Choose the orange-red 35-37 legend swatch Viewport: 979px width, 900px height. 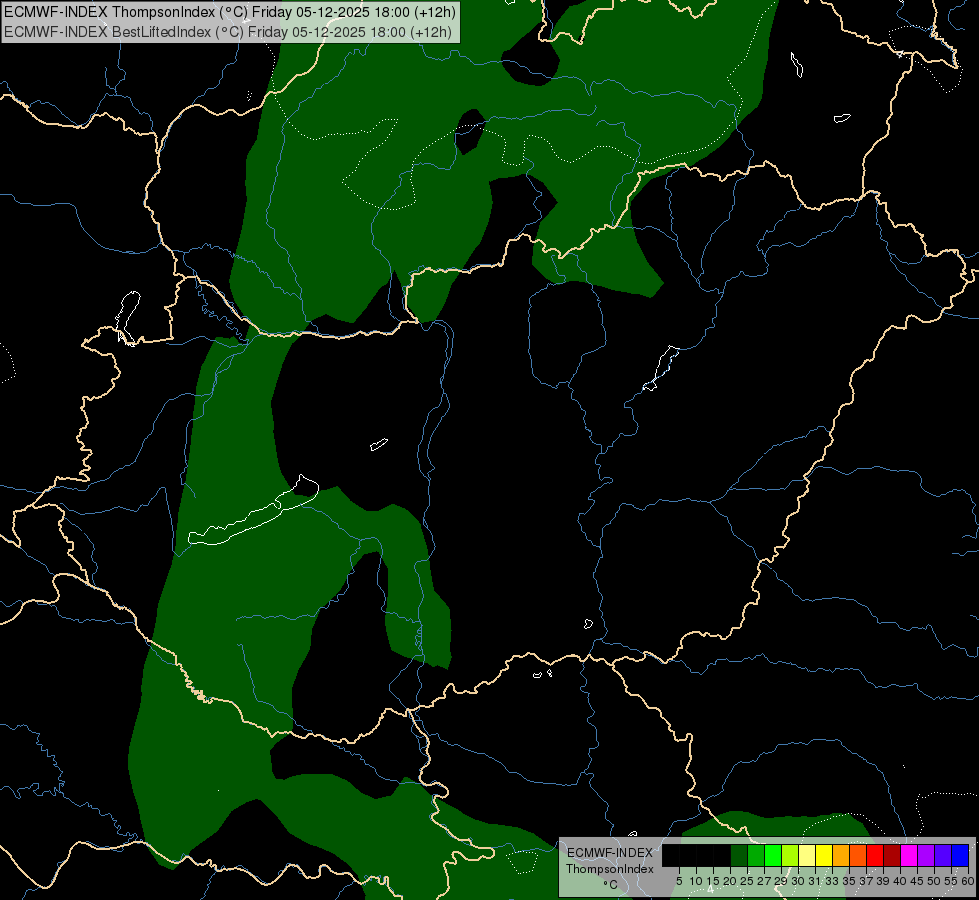click(858, 855)
